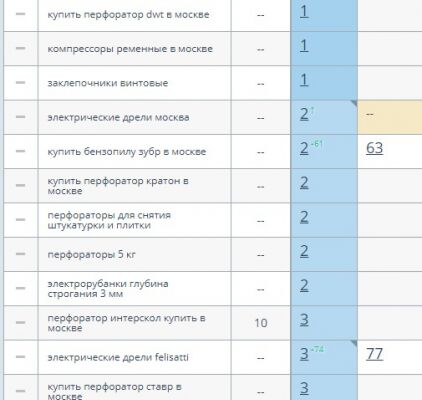Click dash icon beside 'компрессоры ременные в москве'
The width and height of the screenshot is (422, 400).
(x=20, y=48)
